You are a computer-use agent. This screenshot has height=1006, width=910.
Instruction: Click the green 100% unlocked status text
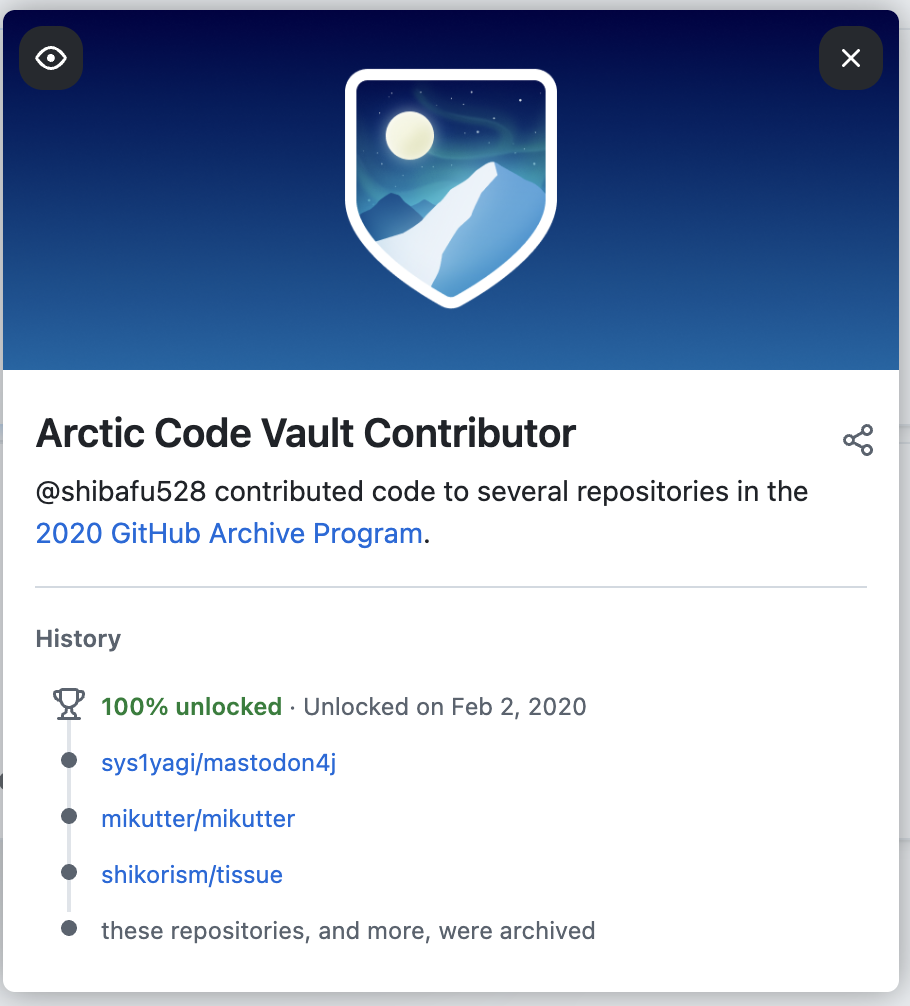pyautogui.click(x=192, y=707)
